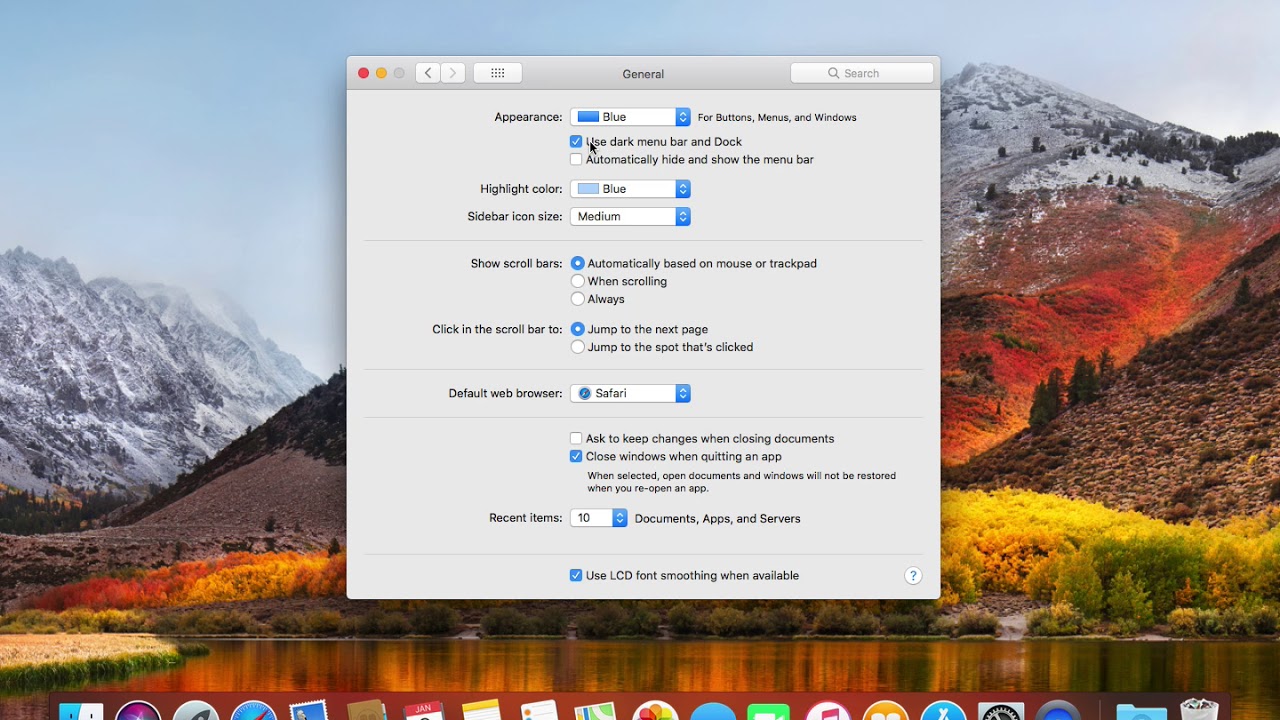Image resolution: width=1280 pixels, height=720 pixels.
Task: Click the 'Appearance:' label
Action: pyautogui.click(x=528, y=117)
